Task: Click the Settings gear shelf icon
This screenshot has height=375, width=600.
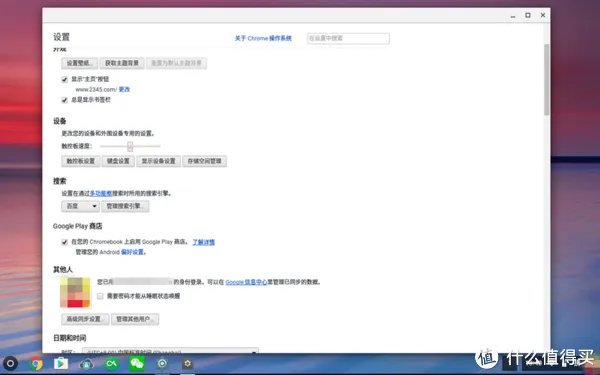Action: tap(188, 363)
